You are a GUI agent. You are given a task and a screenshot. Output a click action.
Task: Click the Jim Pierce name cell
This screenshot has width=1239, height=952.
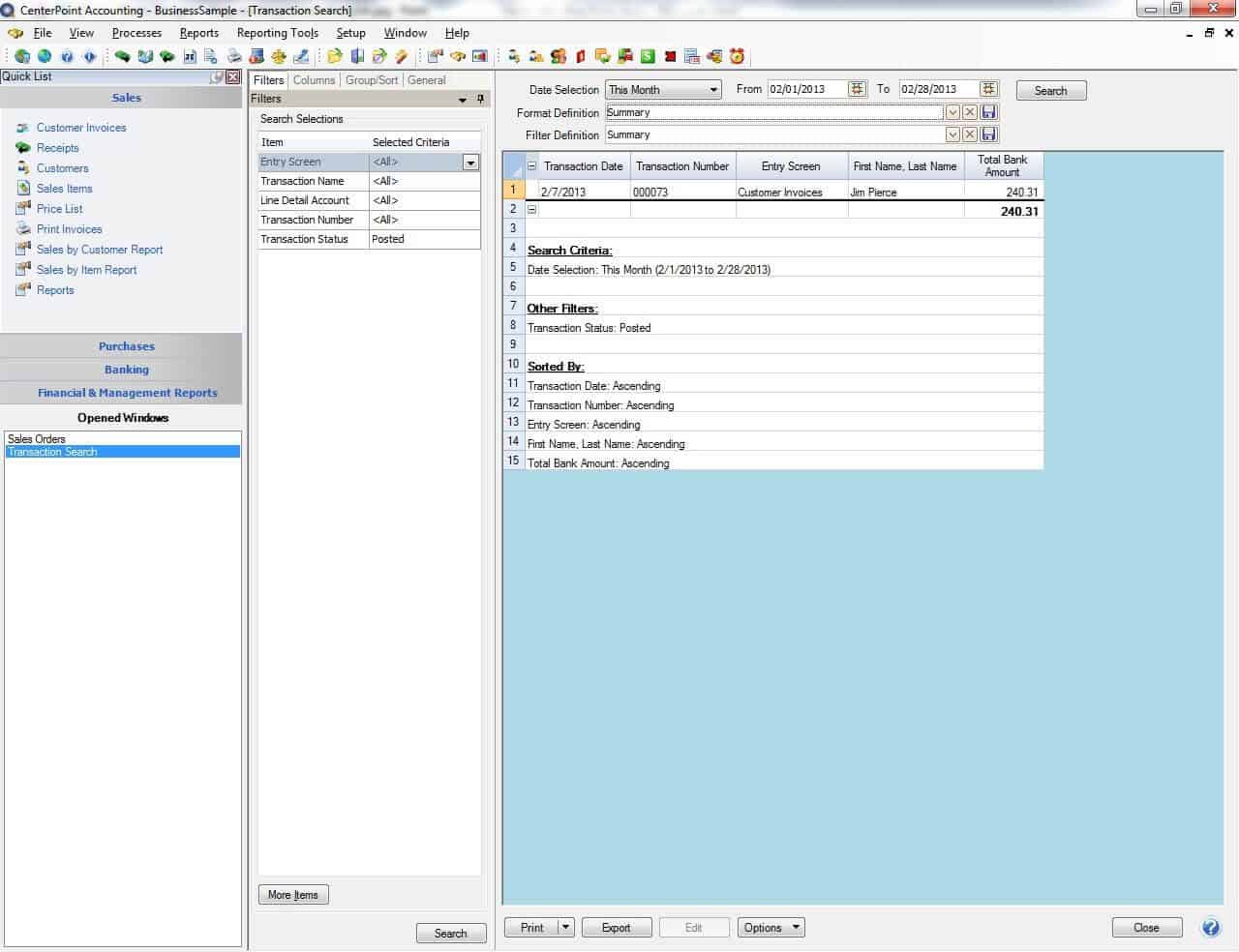click(x=906, y=192)
